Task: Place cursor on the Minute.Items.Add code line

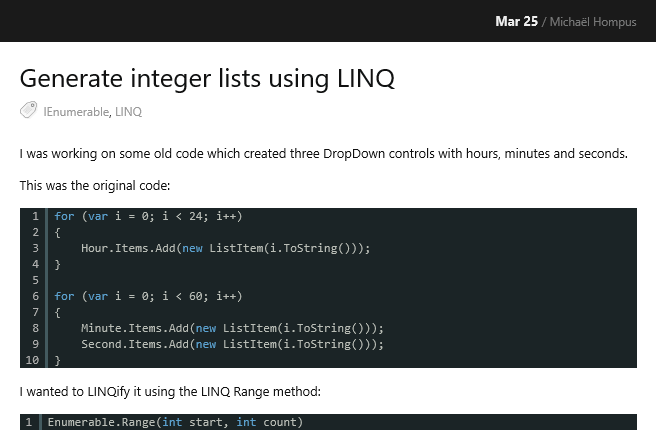Action: pyautogui.click(x=232, y=328)
